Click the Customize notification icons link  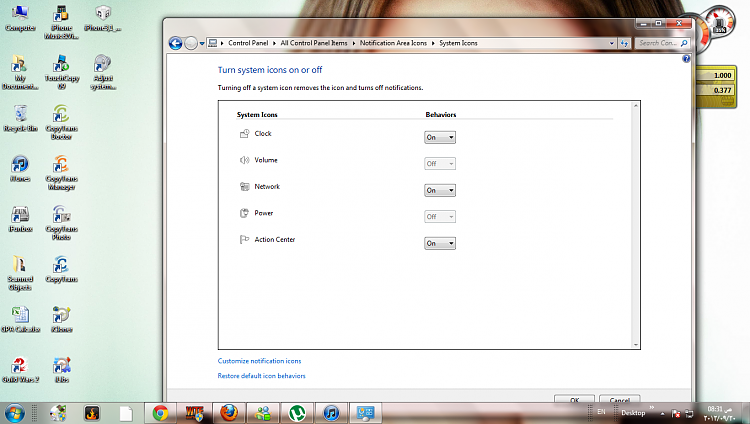point(259,360)
